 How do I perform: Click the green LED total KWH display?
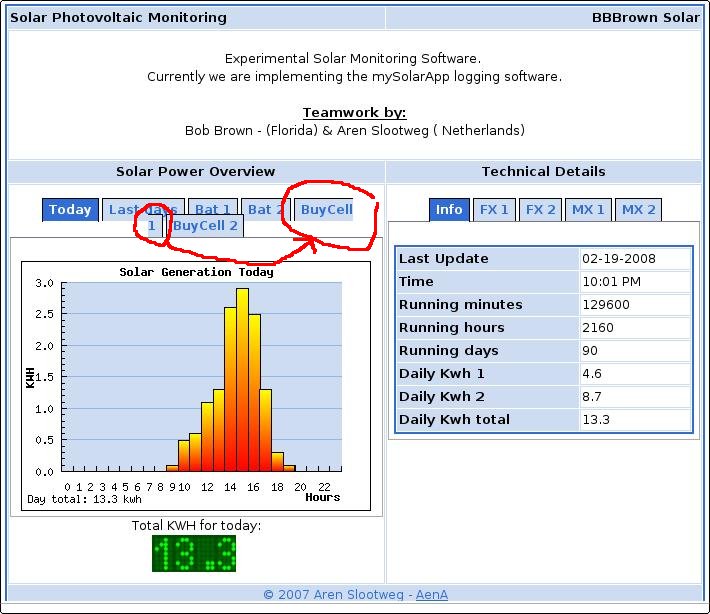tap(194, 554)
